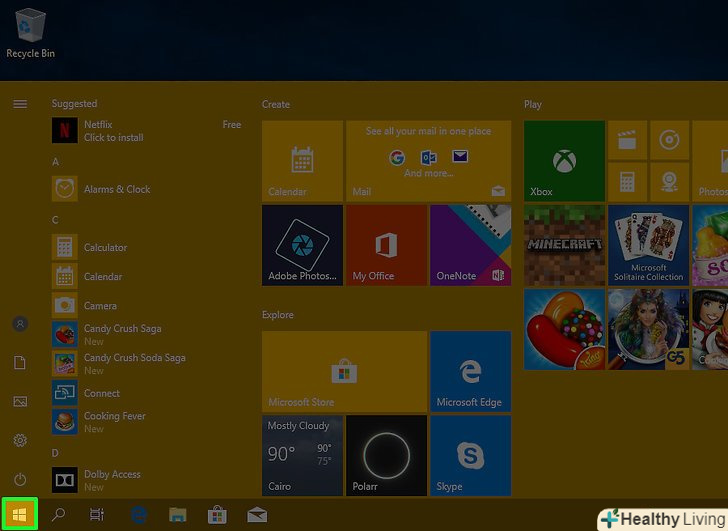Open Recycle Bin on desktop
Viewport: 728px width, 531px height.
pyautogui.click(x=31, y=33)
